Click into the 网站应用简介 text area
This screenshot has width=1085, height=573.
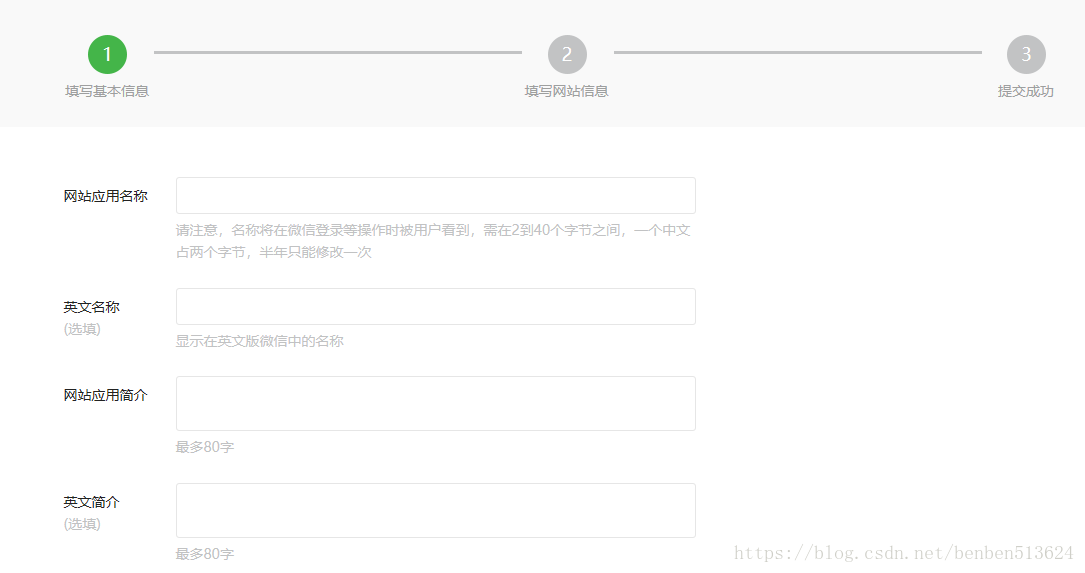point(436,403)
